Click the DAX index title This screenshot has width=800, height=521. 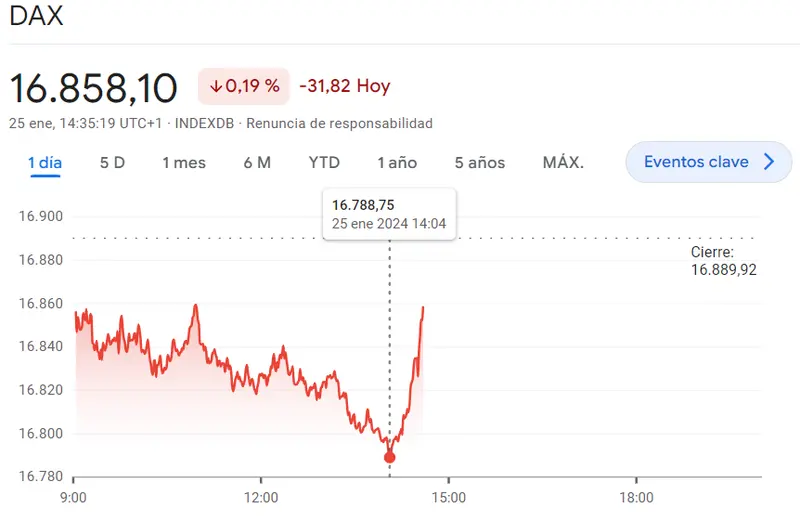pyautogui.click(x=34, y=18)
